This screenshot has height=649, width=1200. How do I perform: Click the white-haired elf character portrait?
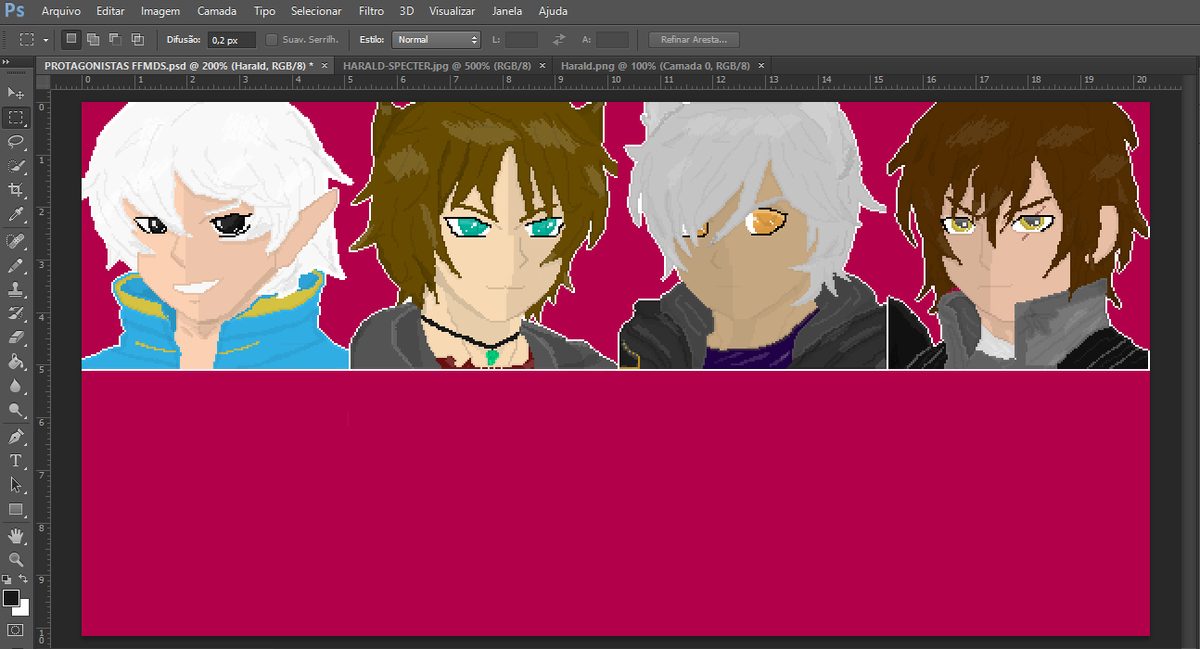[x=215, y=236]
